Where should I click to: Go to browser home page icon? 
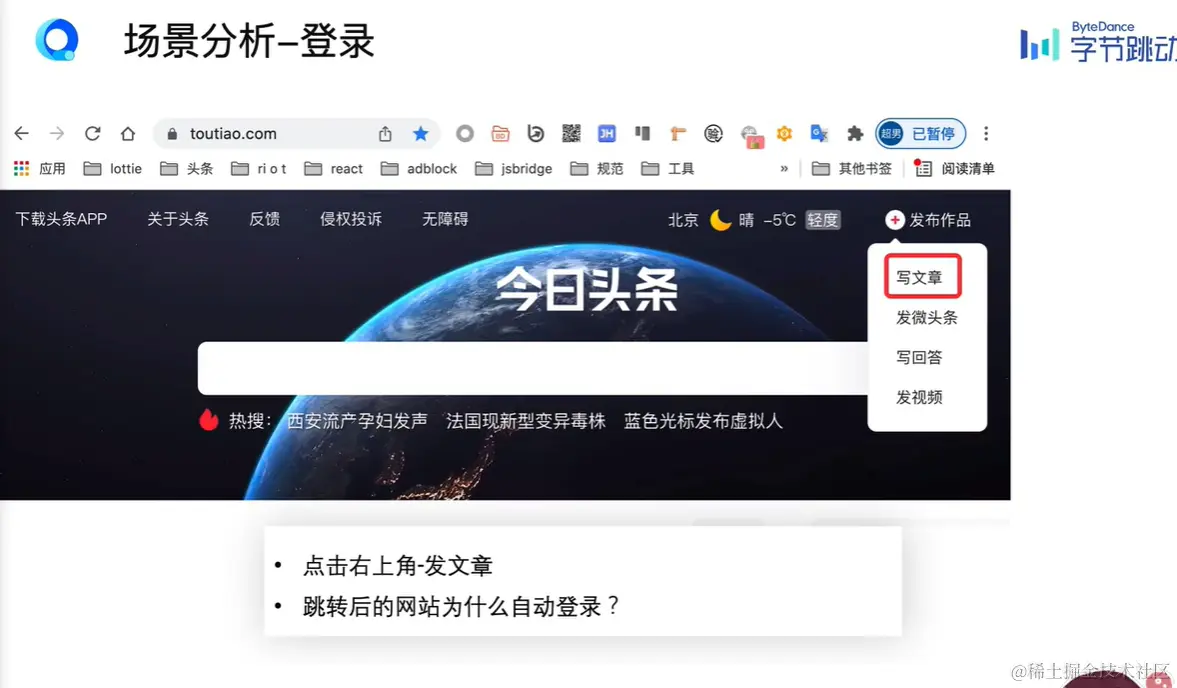[128, 134]
